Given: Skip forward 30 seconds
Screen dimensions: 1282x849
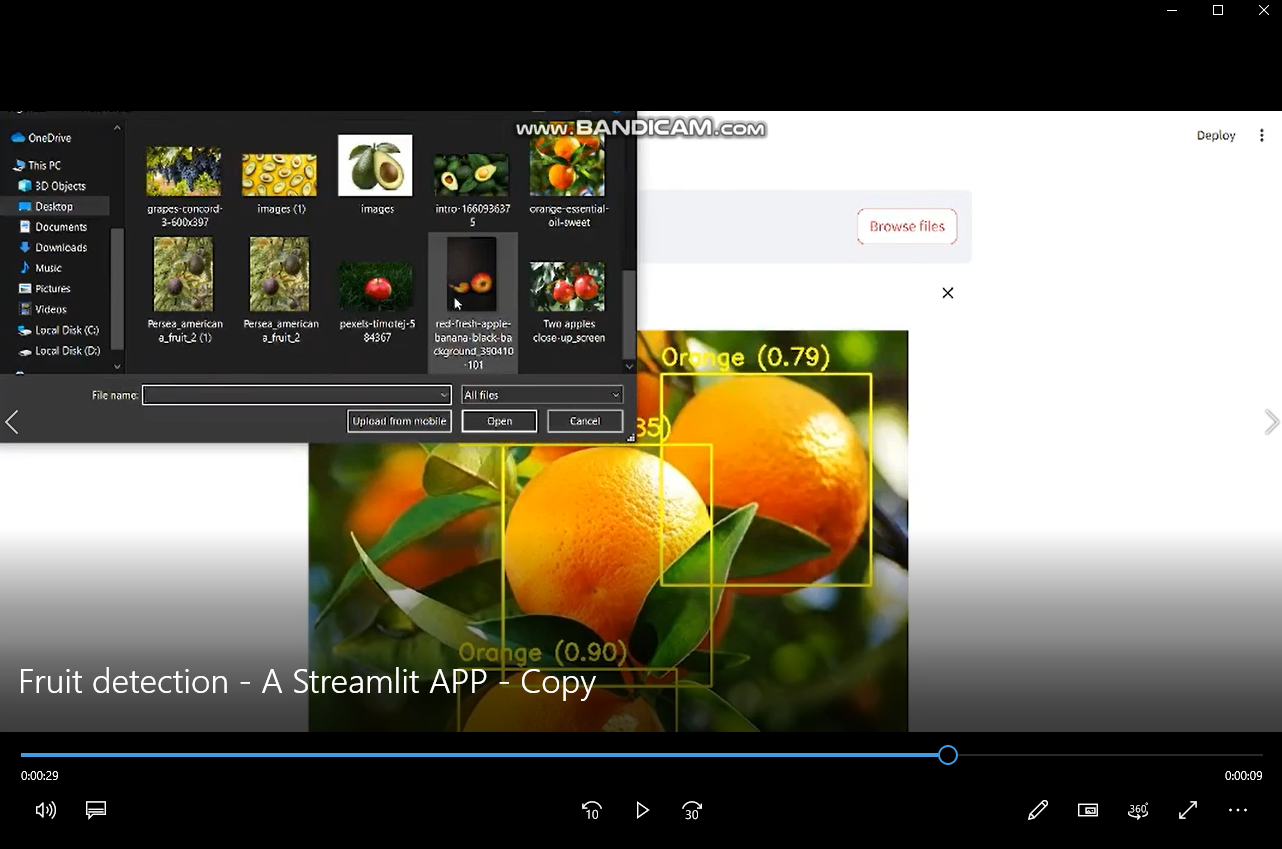Looking at the screenshot, I should click(x=692, y=810).
